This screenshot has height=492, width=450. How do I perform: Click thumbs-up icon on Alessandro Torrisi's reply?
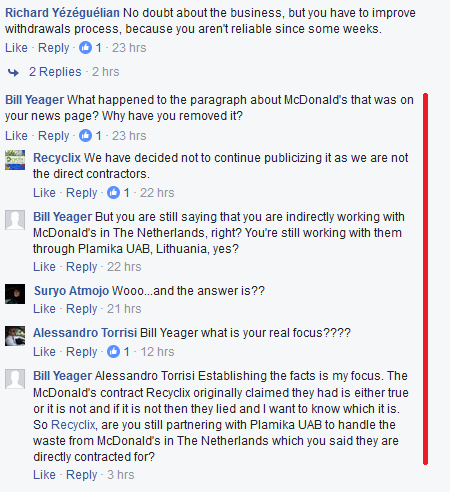113,352
